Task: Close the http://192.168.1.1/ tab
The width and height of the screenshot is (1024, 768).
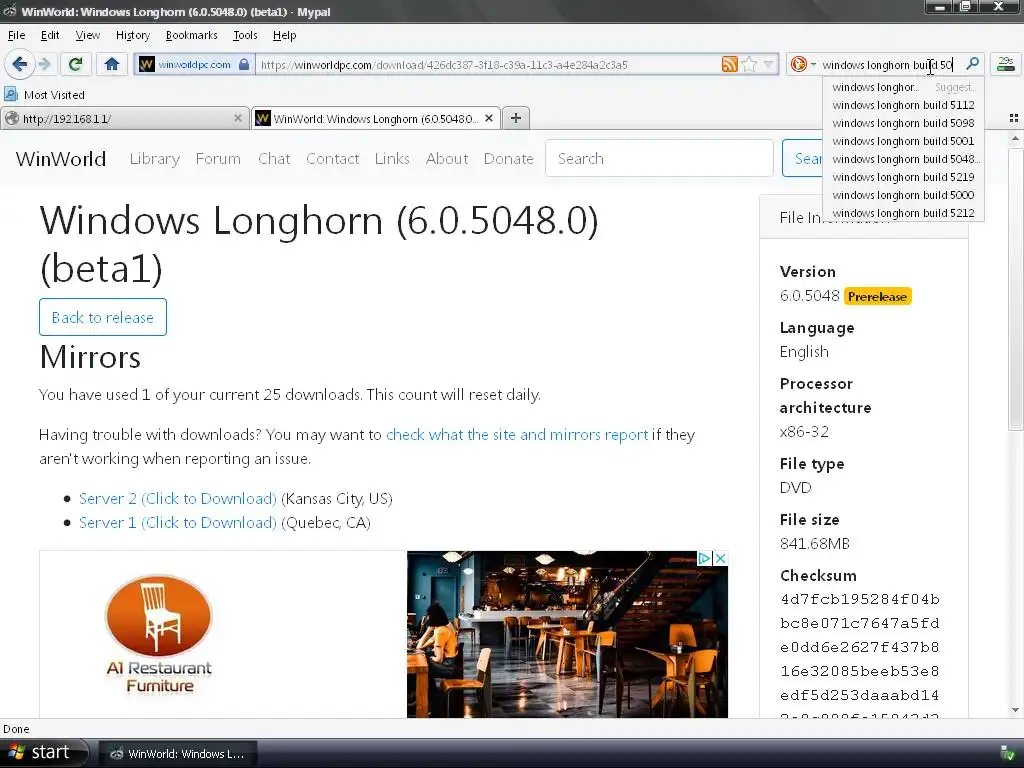Action: click(x=238, y=118)
